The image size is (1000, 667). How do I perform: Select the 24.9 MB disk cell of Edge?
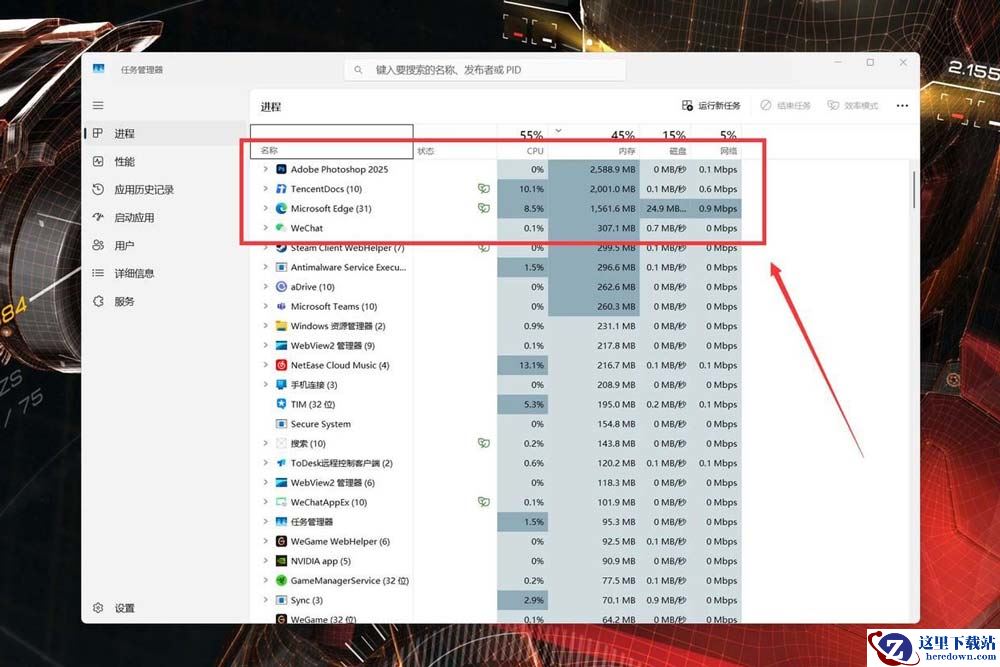pos(665,209)
